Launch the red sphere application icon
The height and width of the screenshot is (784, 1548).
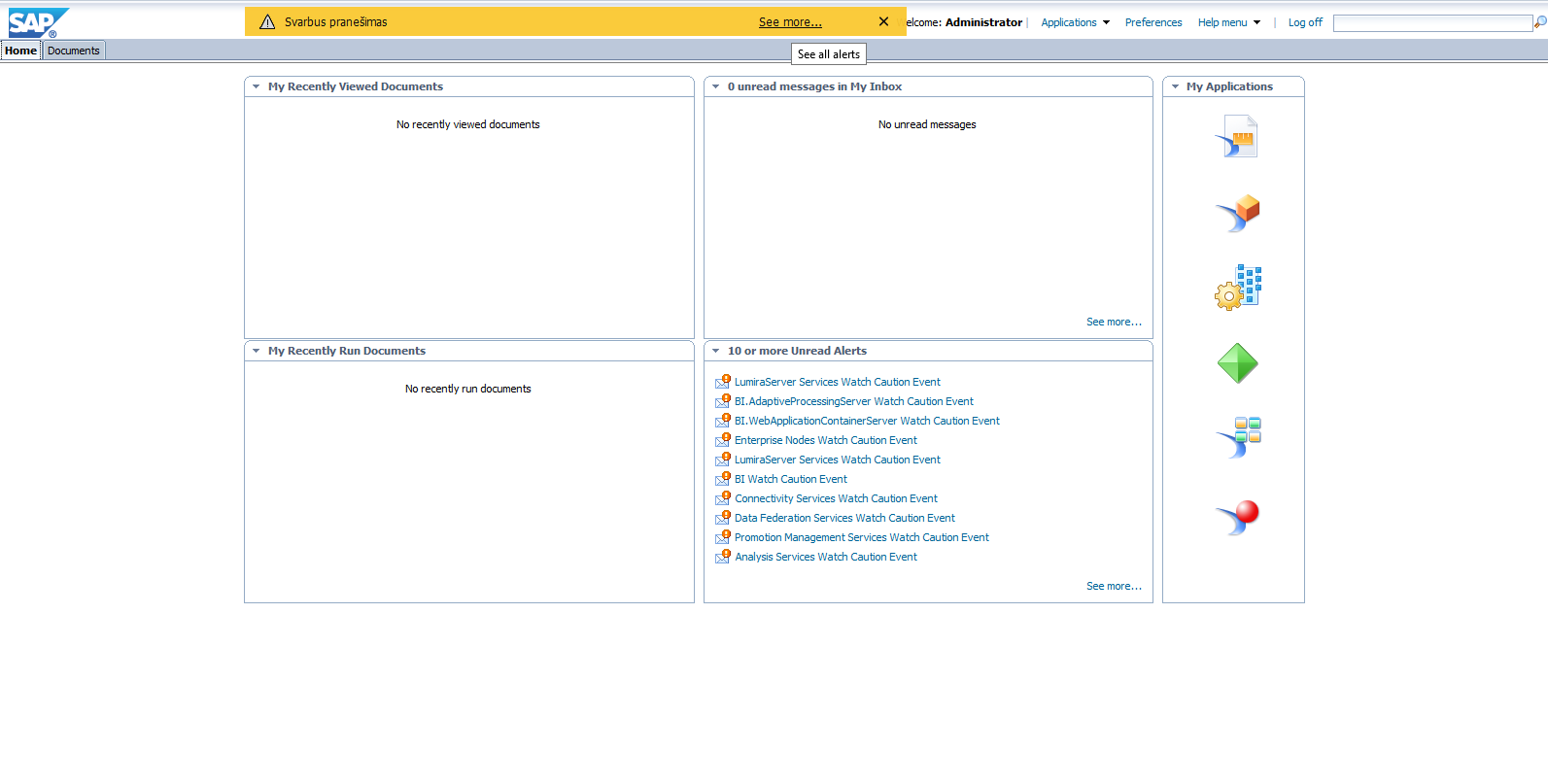point(1237,517)
